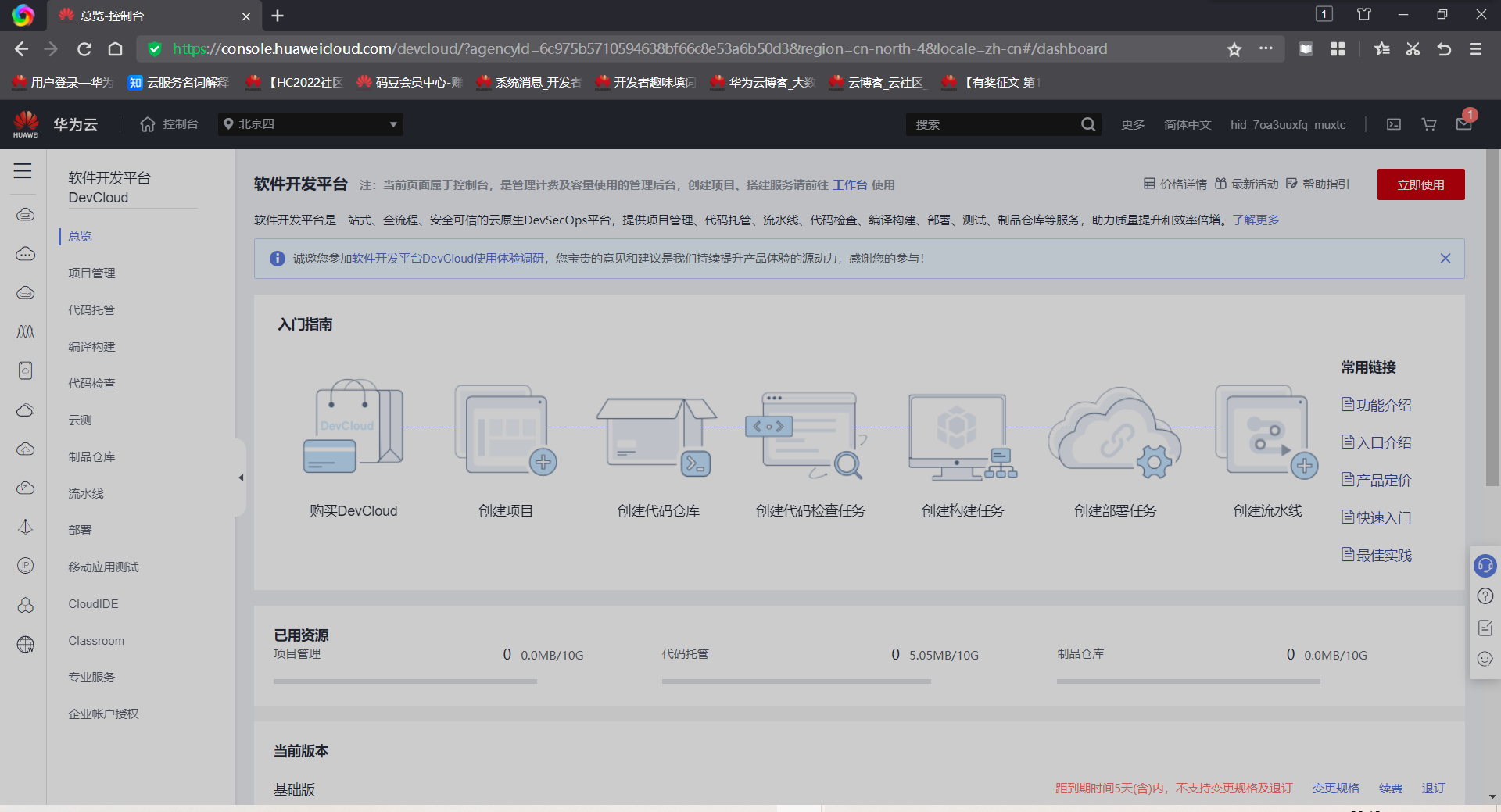Open the shopping cart icon
This screenshot has width=1501, height=812.
[x=1429, y=124]
